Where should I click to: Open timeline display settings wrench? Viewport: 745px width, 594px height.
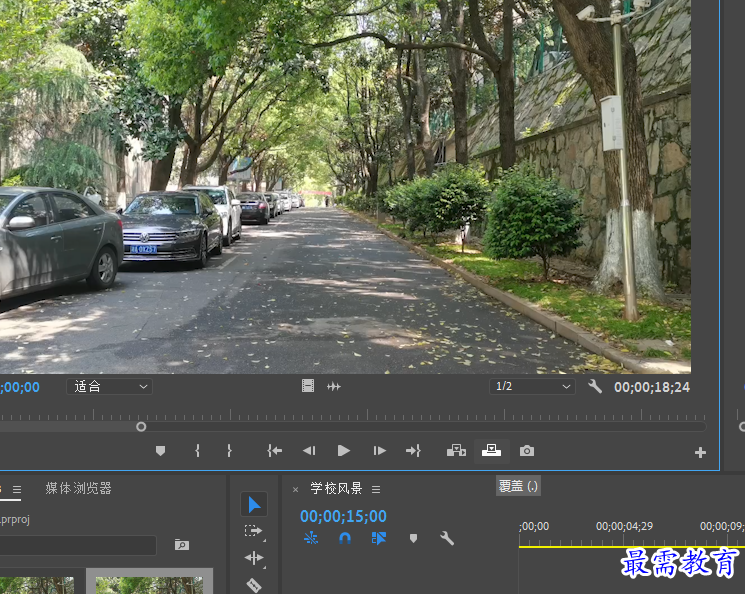(447, 538)
